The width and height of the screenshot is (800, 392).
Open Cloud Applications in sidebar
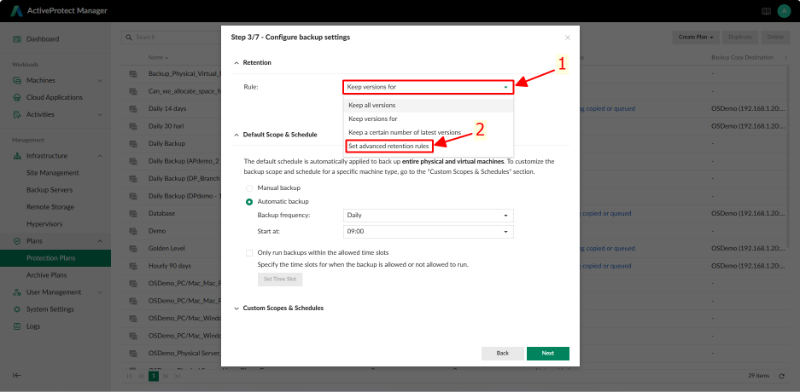[x=54, y=97]
